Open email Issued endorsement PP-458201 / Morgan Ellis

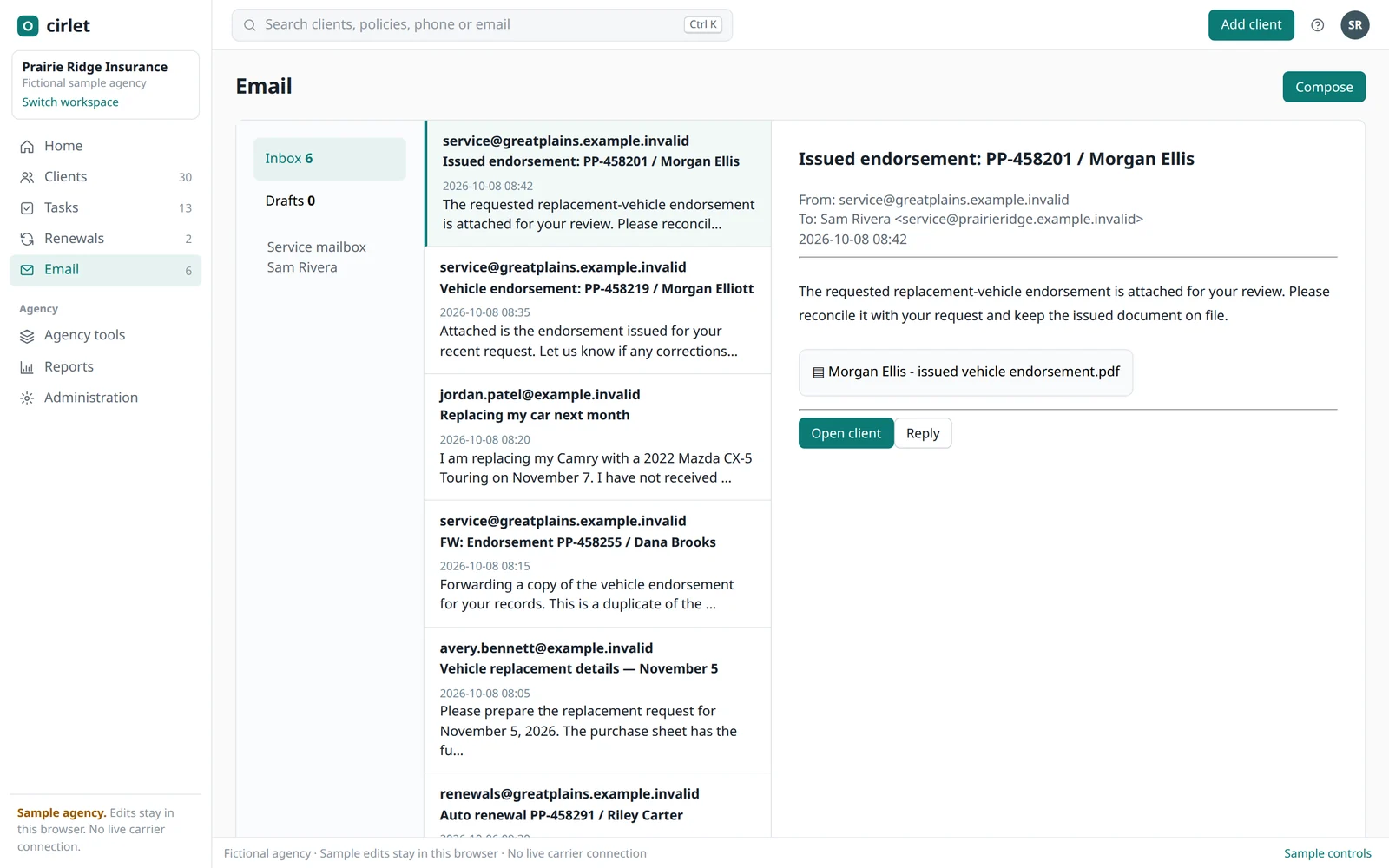[x=597, y=183]
